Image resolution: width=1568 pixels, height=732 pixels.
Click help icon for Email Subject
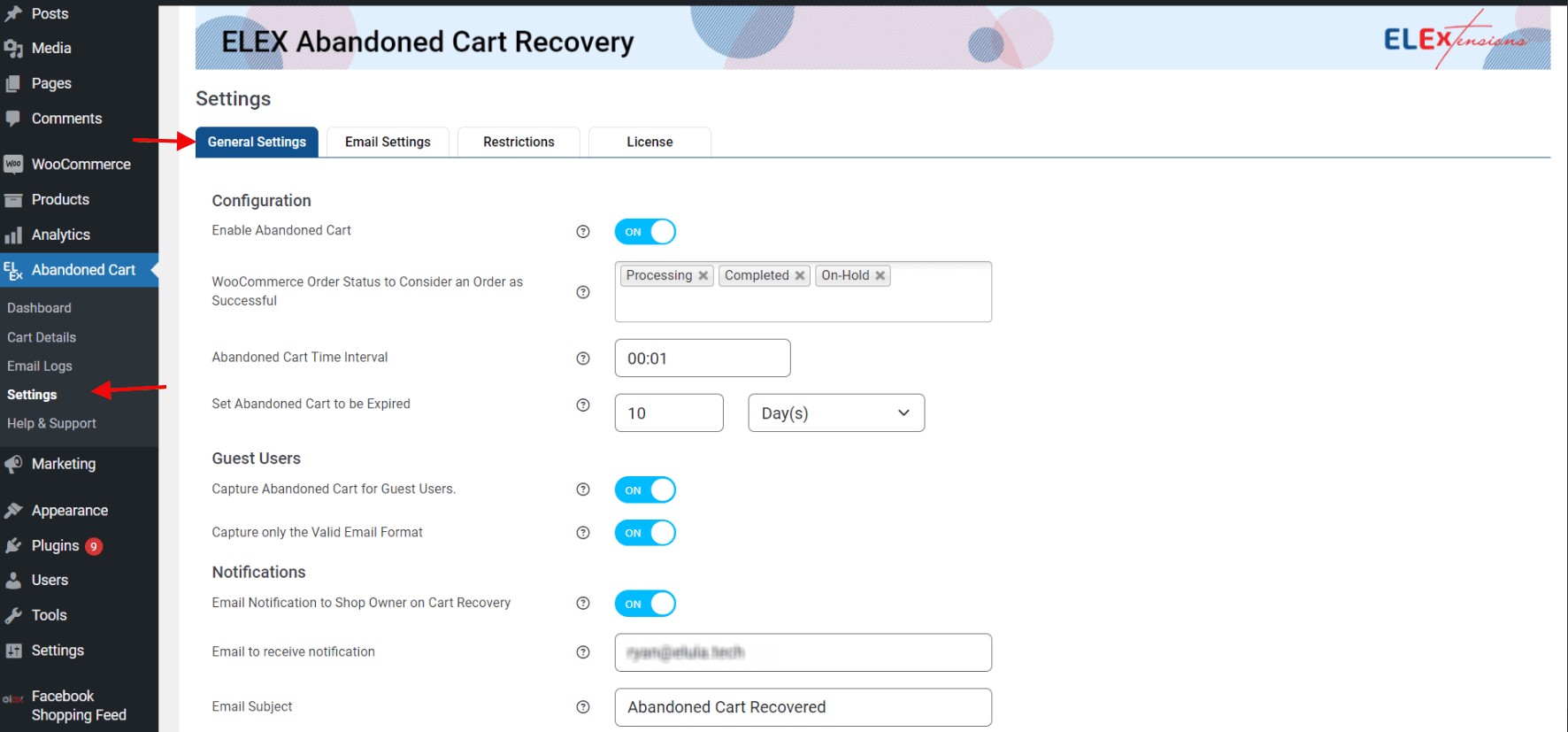583,707
